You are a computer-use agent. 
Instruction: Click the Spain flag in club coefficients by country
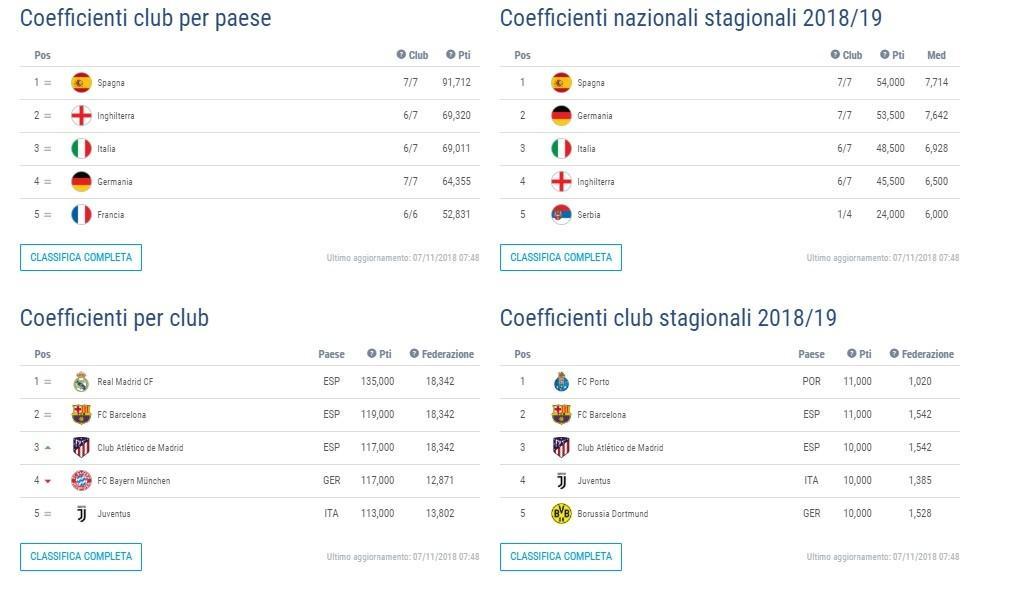(x=82, y=83)
